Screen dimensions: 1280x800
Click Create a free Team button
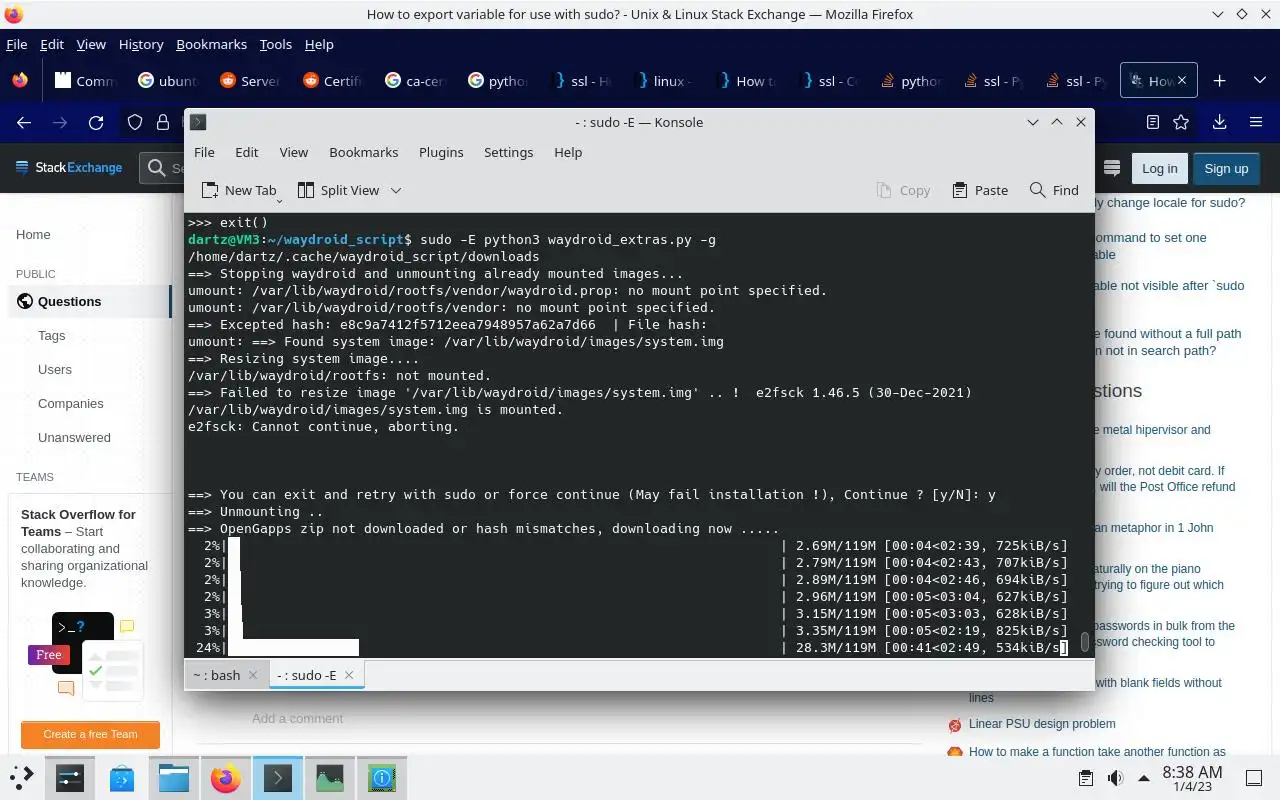[x=90, y=734]
